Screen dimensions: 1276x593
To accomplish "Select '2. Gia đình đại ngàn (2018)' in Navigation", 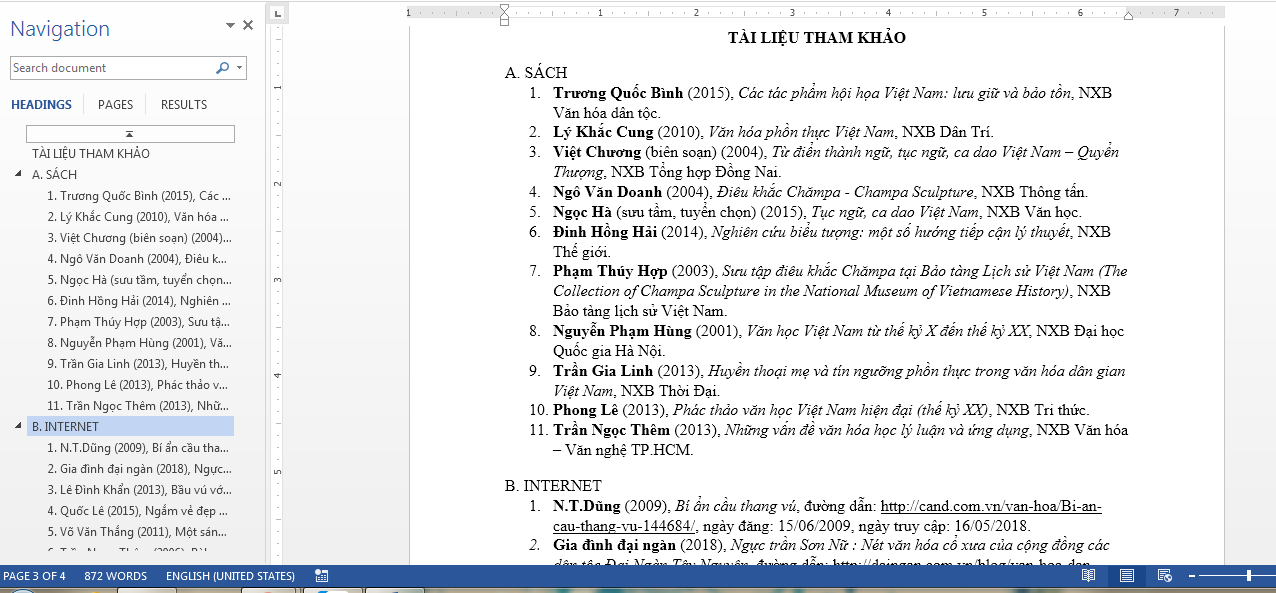I will [139, 469].
